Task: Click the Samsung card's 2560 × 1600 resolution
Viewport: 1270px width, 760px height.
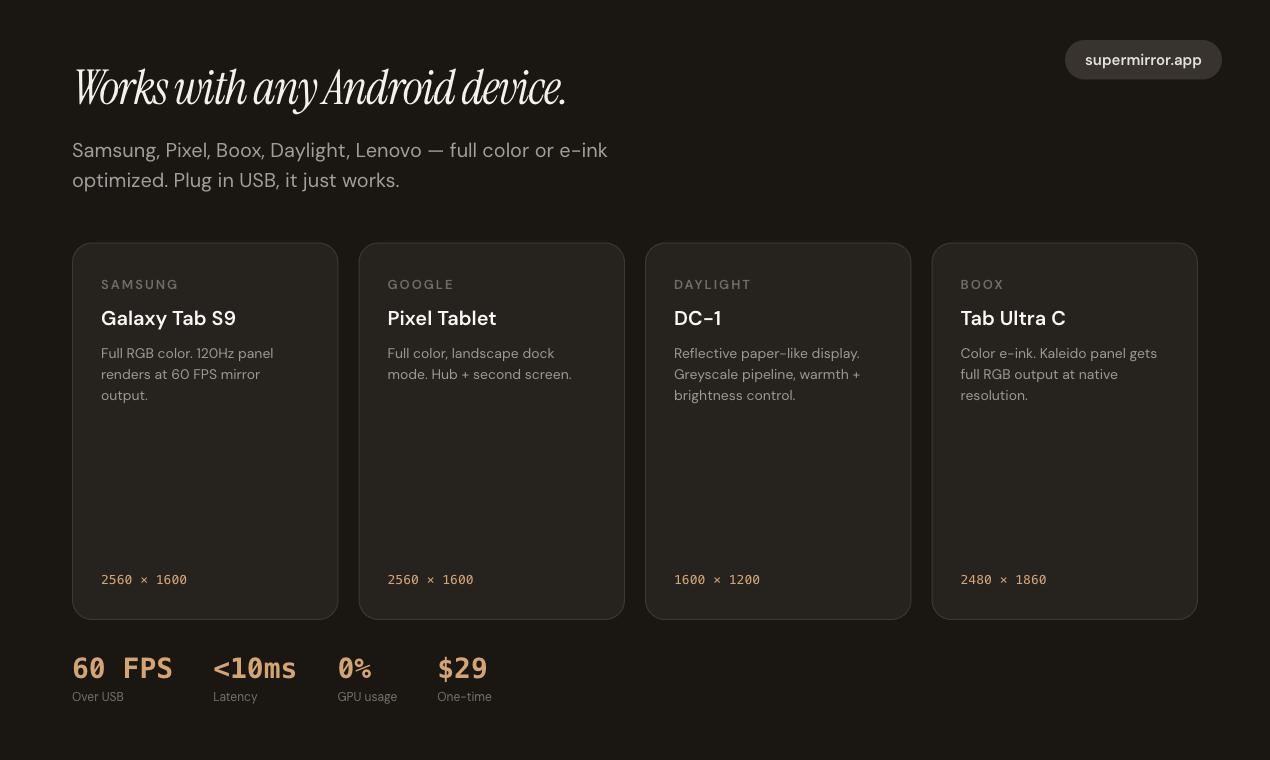Action: (144, 580)
